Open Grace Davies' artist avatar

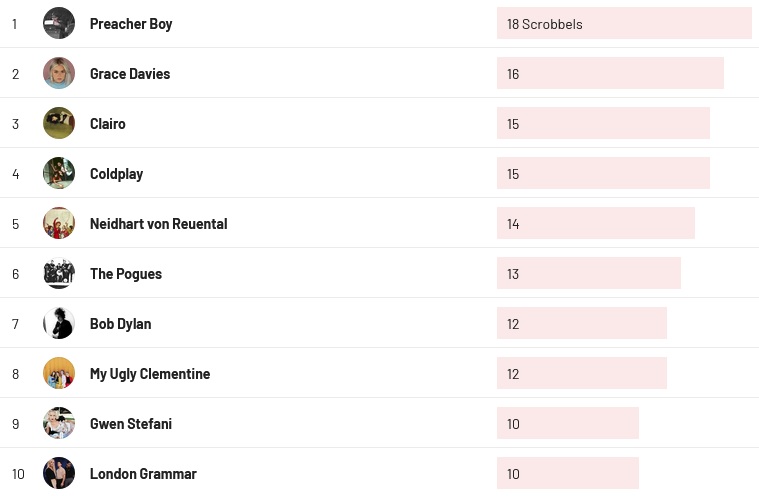click(x=59, y=73)
